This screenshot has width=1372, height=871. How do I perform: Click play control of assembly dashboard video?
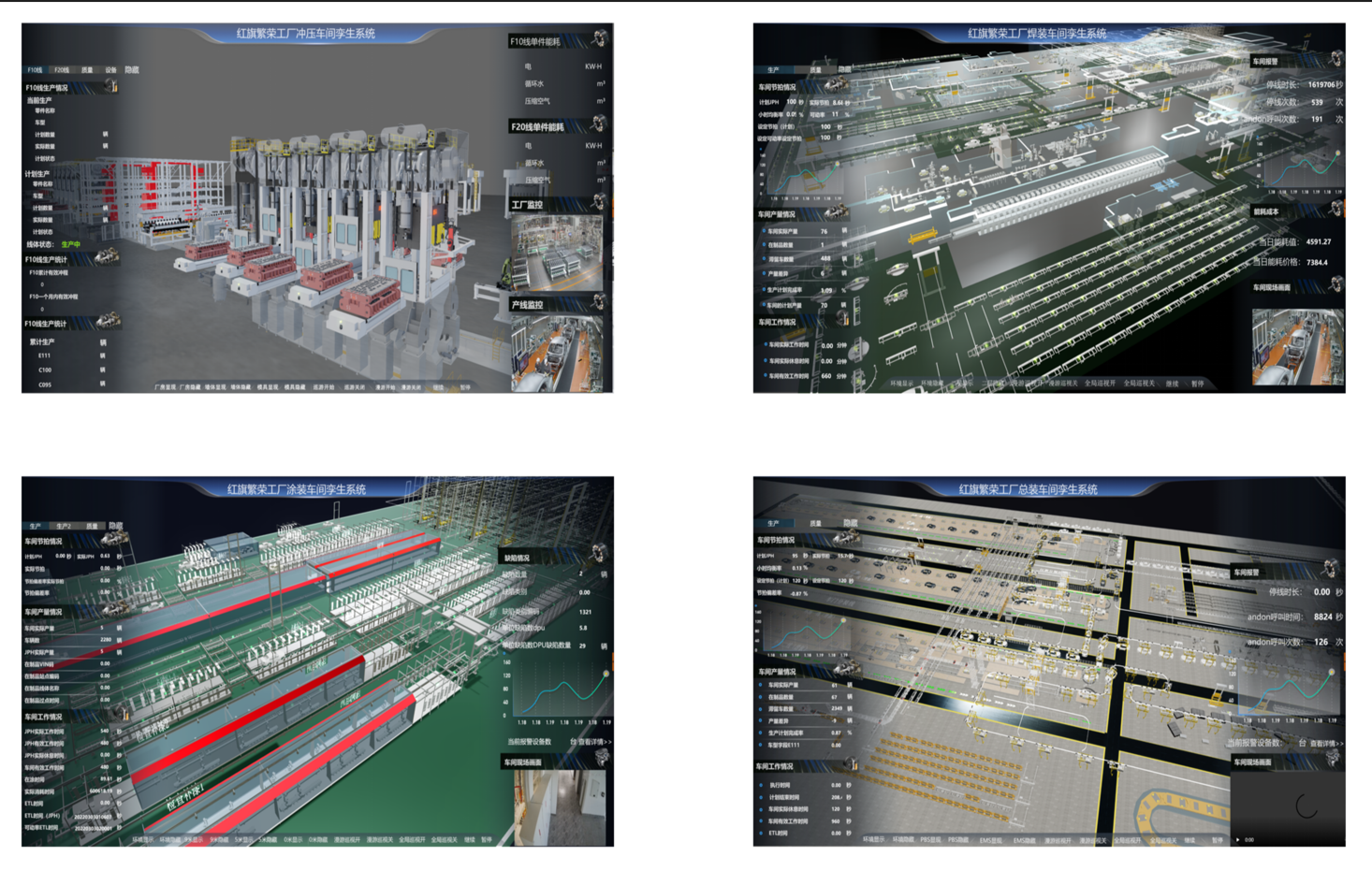1238,839
